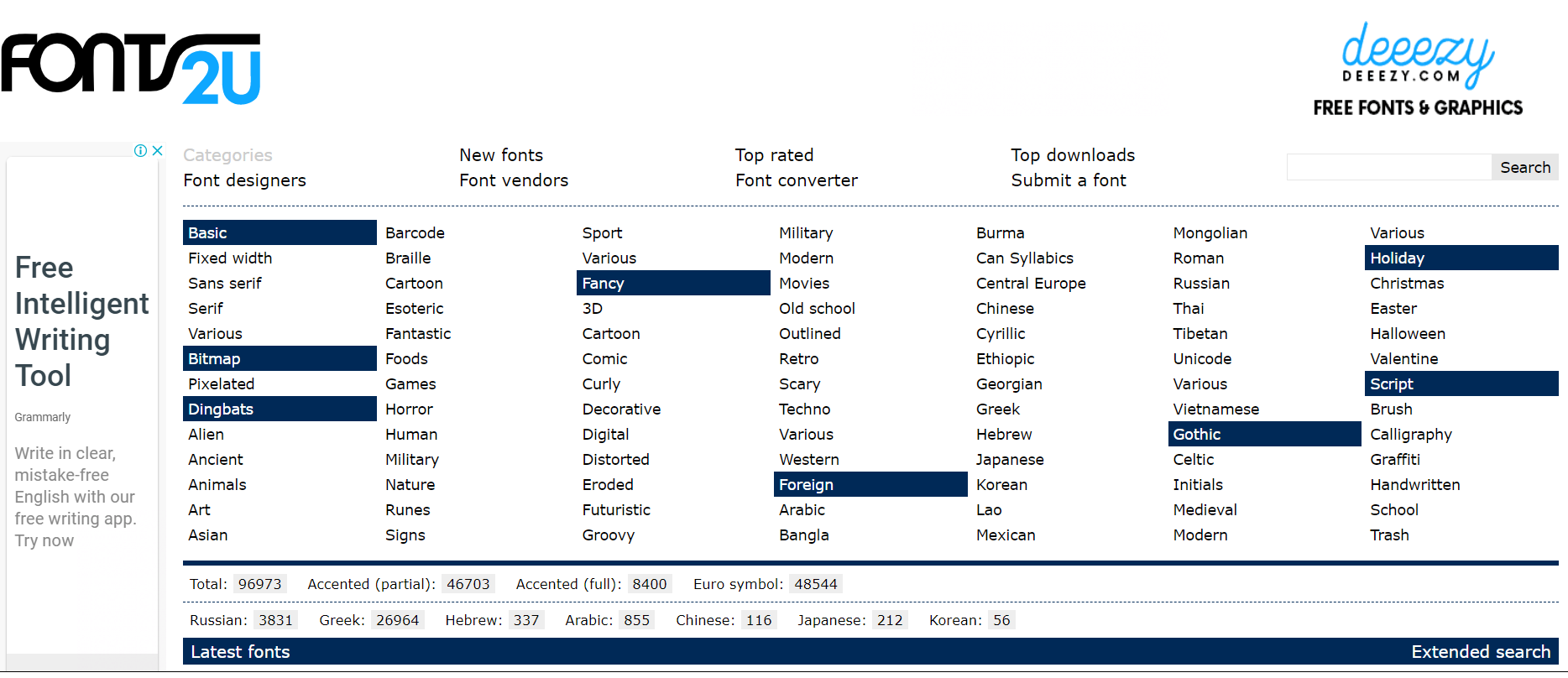Open Font vendors page
The height and width of the screenshot is (678, 1568).
(x=514, y=180)
